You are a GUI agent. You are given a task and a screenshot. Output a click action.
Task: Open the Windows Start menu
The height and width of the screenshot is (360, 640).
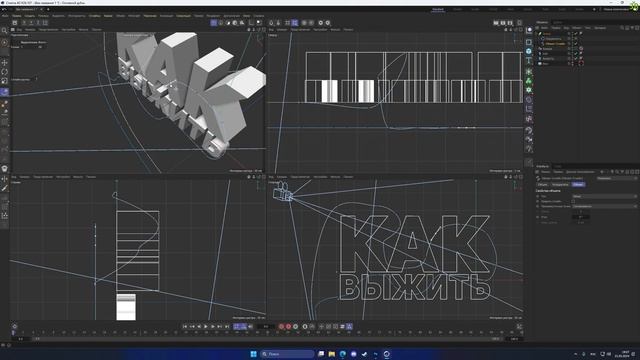(253, 354)
